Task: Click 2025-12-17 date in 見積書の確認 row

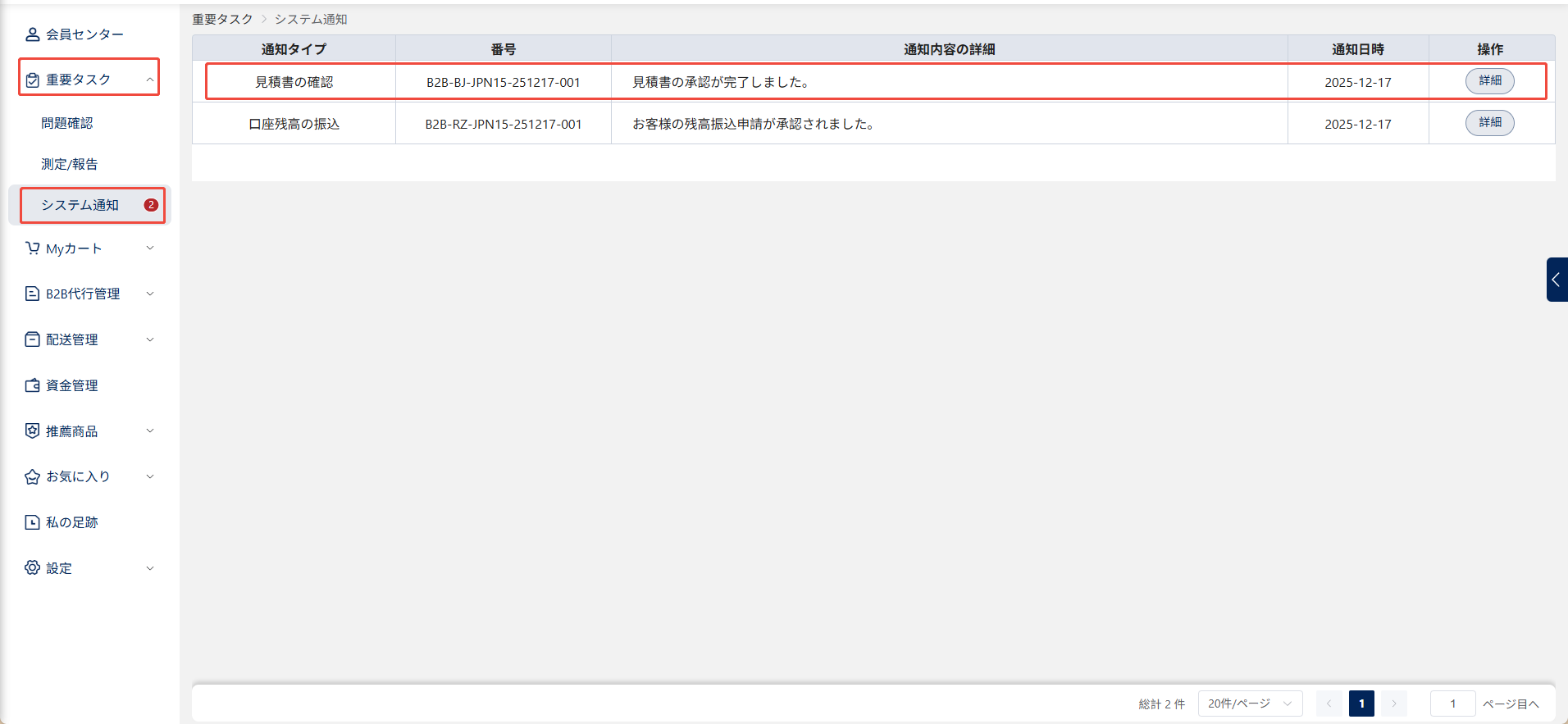Action: coord(1358,82)
